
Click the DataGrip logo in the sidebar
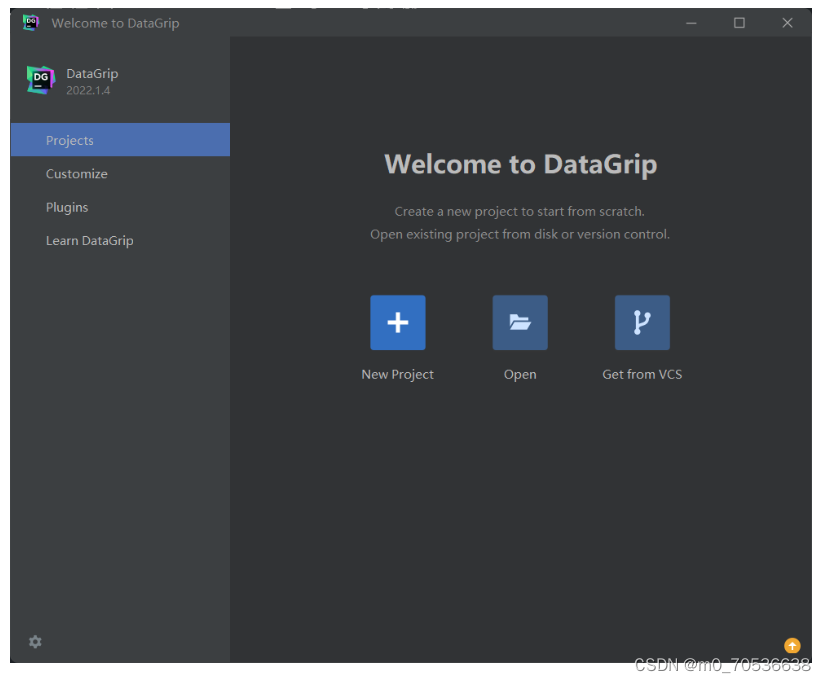(41, 80)
